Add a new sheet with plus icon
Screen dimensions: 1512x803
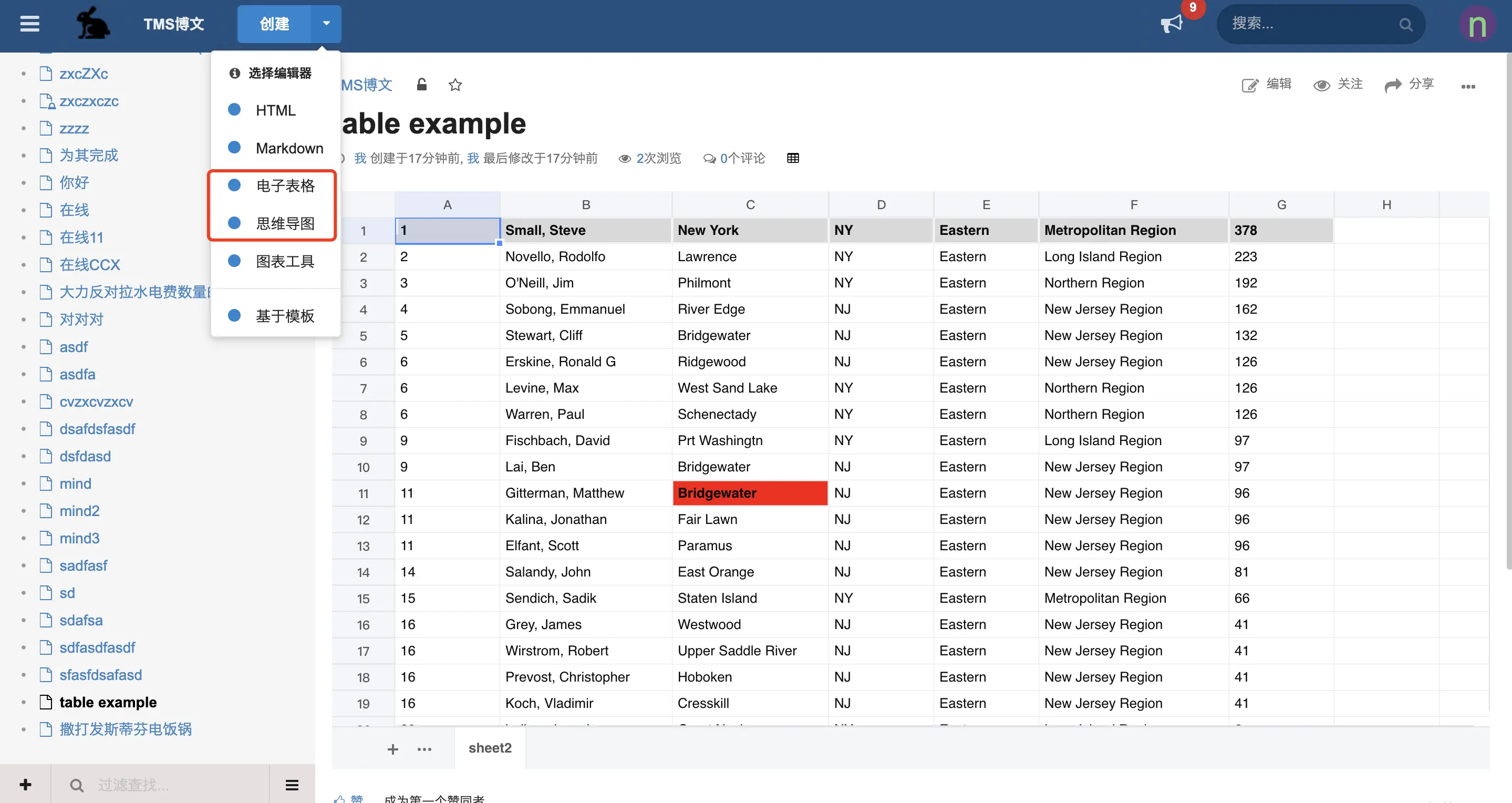[x=392, y=749]
